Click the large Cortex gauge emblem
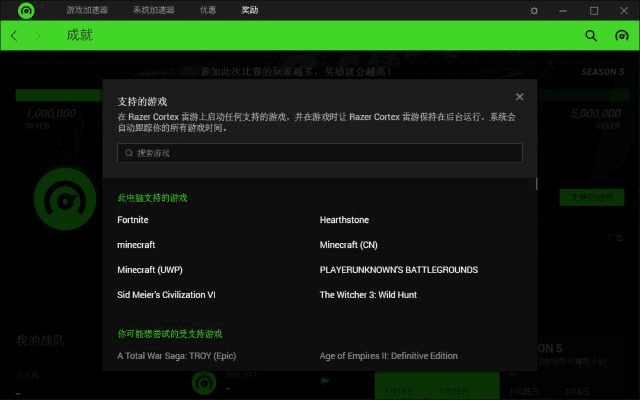 (65, 199)
